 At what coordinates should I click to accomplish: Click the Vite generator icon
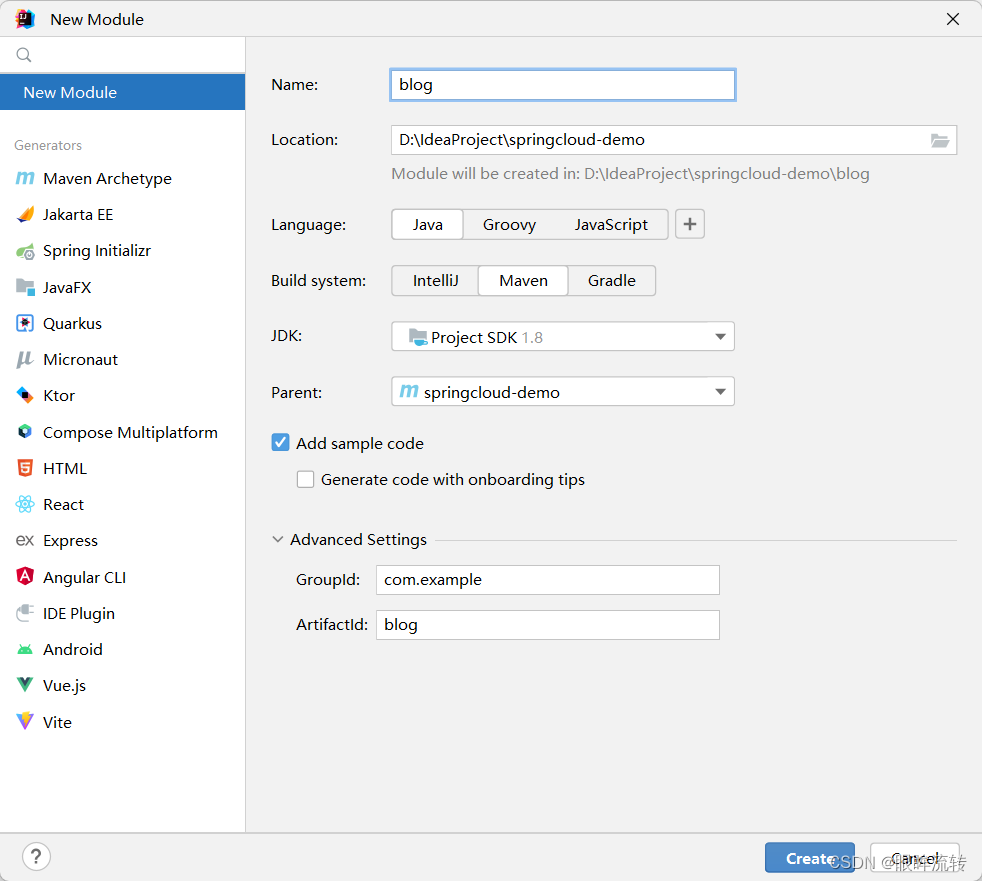pos(25,721)
